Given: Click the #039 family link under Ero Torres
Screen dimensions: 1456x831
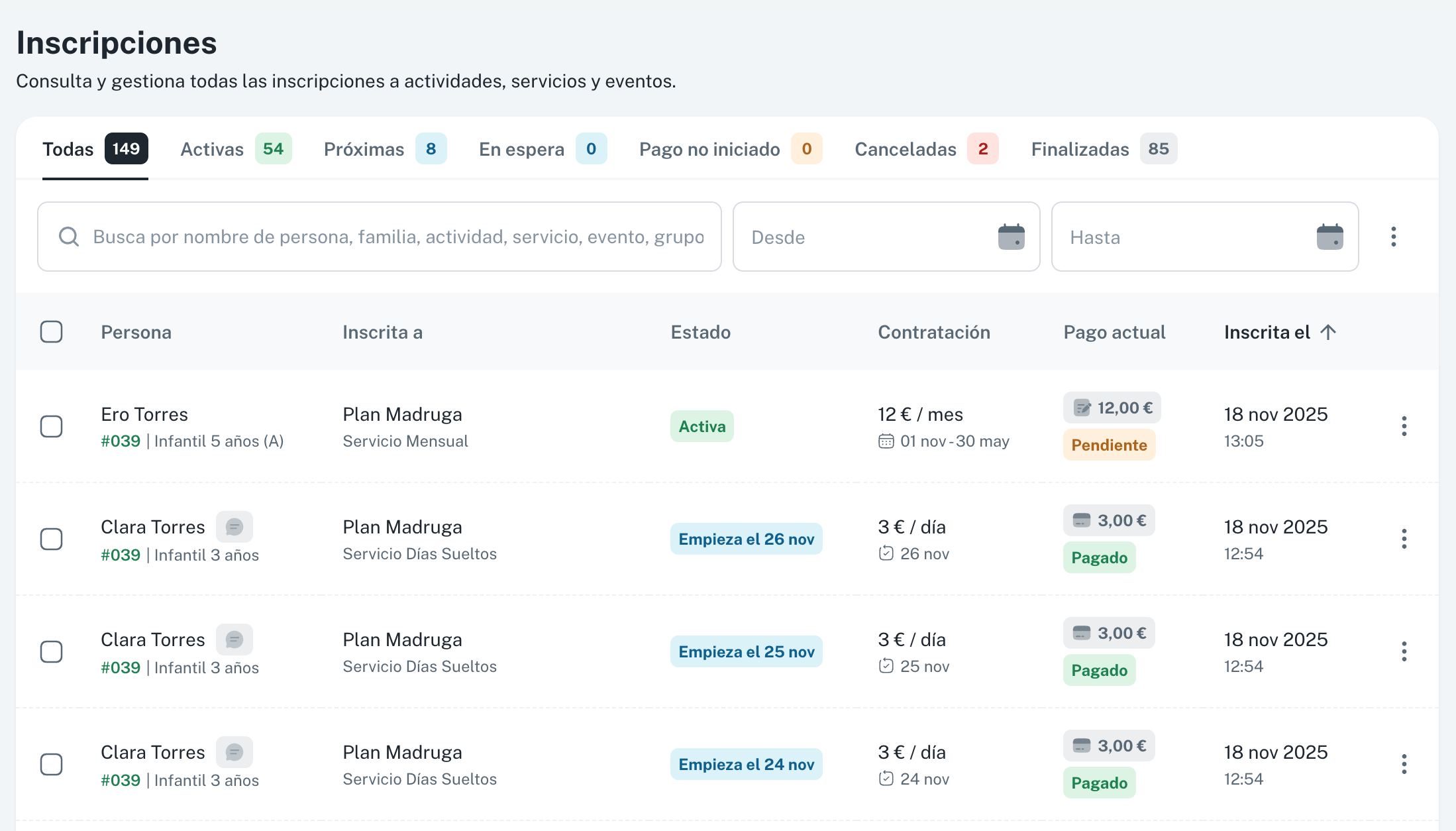Looking at the screenshot, I should pyautogui.click(x=121, y=441).
